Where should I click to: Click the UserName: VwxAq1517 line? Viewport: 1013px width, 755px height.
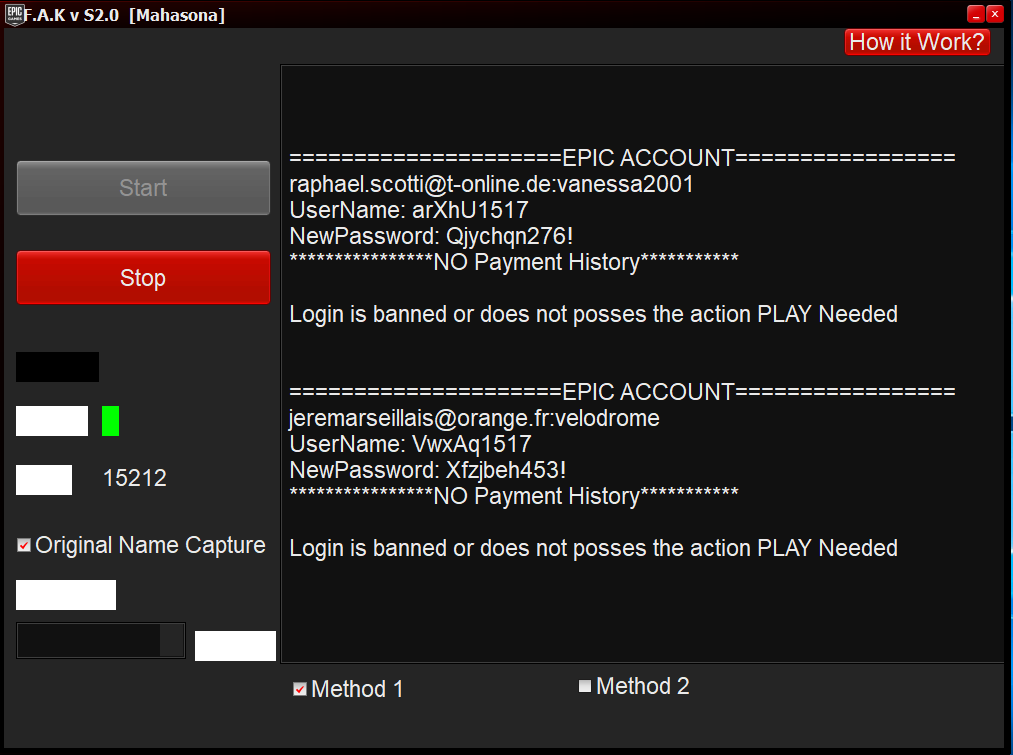coord(410,444)
